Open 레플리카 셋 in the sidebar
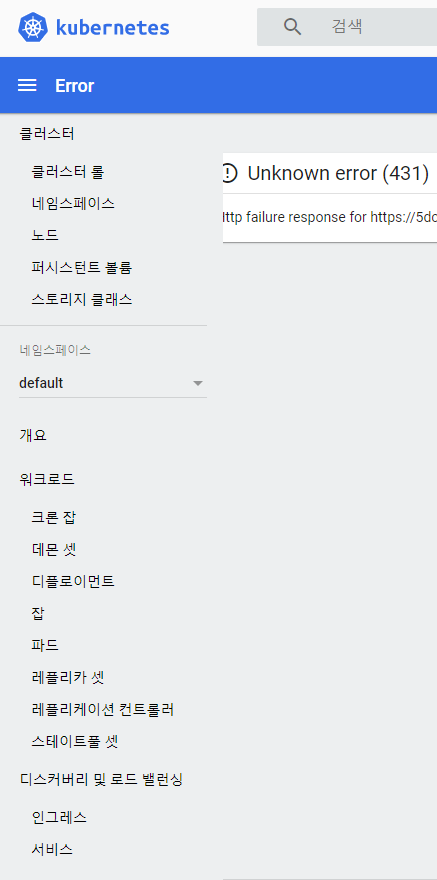Screen dimensions: 437x880 pos(68,677)
